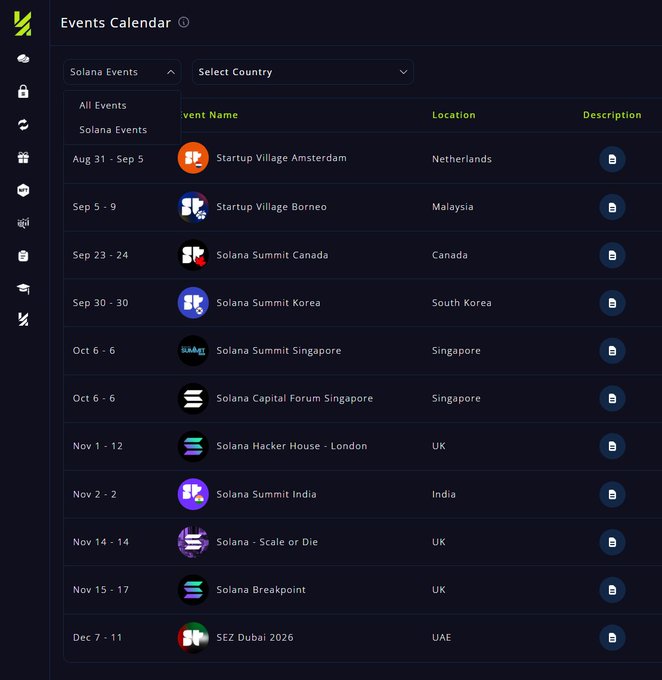This screenshot has width=662, height=680.
Task: Select the Solana Summit Korea event name
Action: point(269,303)
